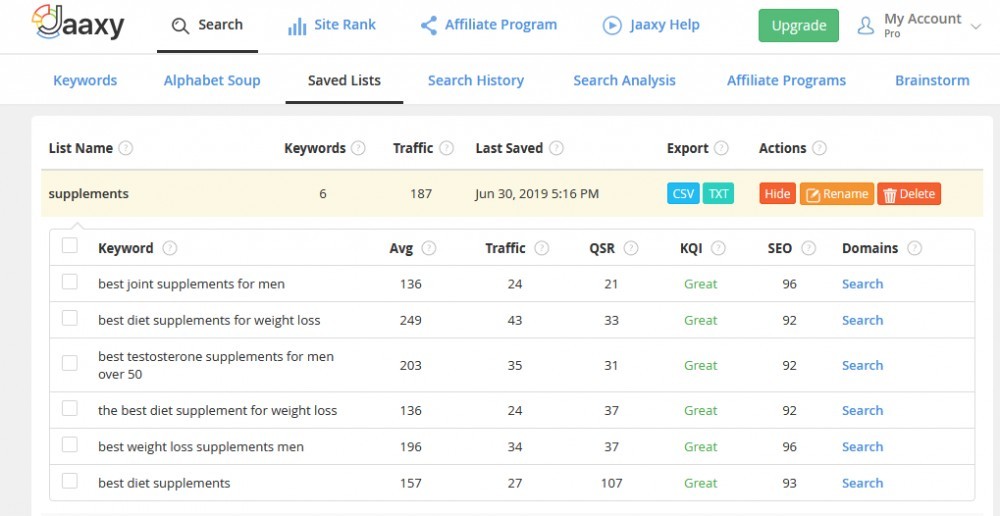This screenshot has height=516, width=1000.
Task: Click the Jaaxy Help play icon
Action: (x=612, y=26)
